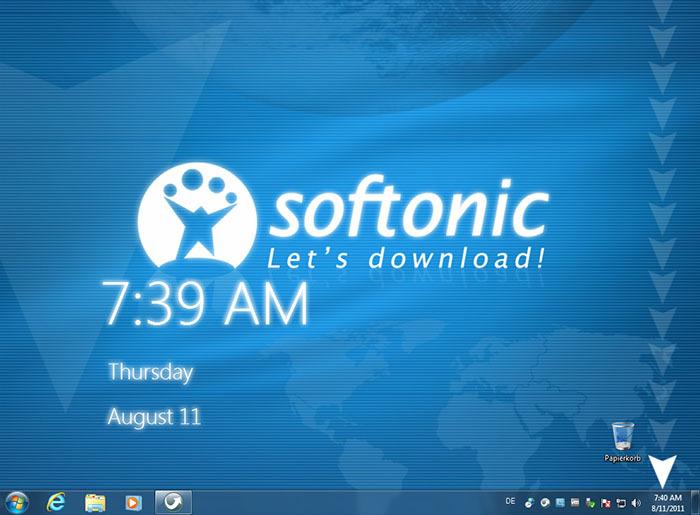700x515 pixels.
Task: Click the taskbar clock showing 7:40 AM
Action: click(x=668, y=503)
